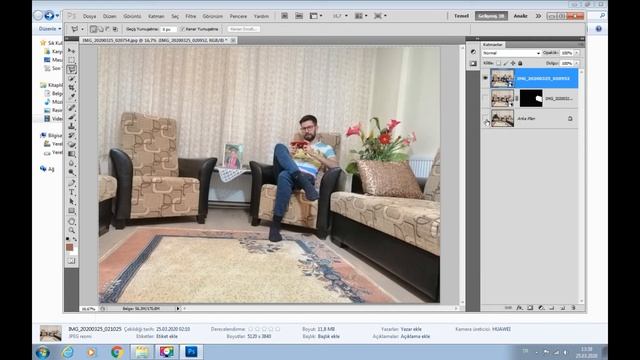Select the Eraser tool

tap(71, 144)
